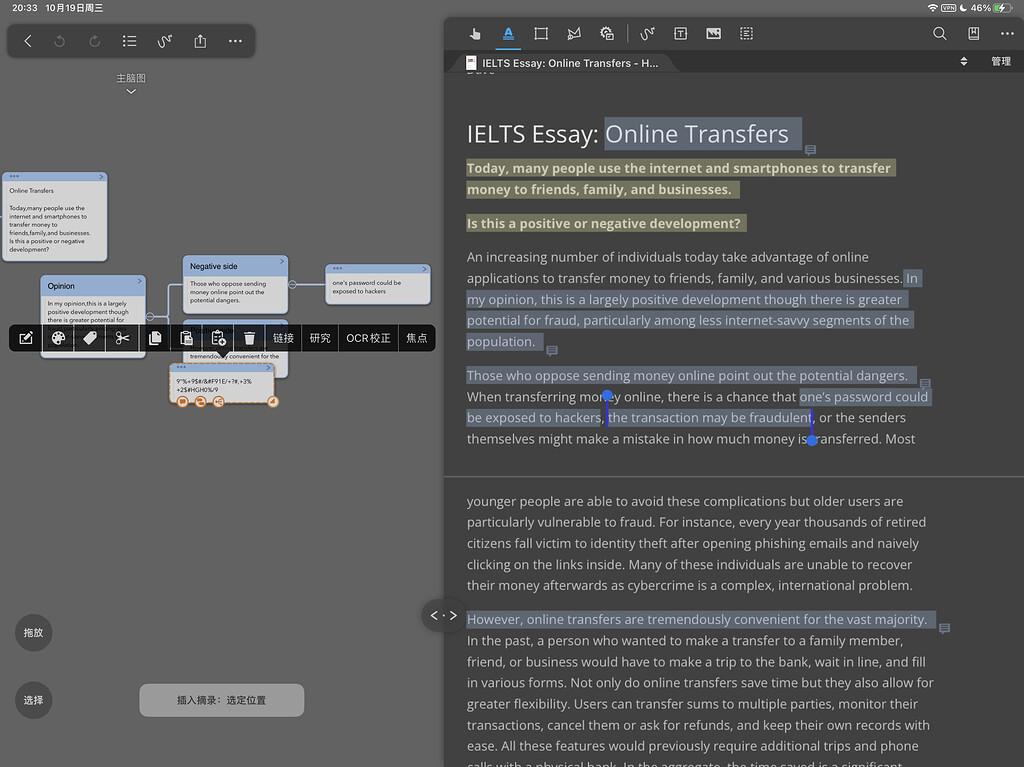1024x767 pixels.
Task: Select the rectangle excerpt tool
Action: 541,34
